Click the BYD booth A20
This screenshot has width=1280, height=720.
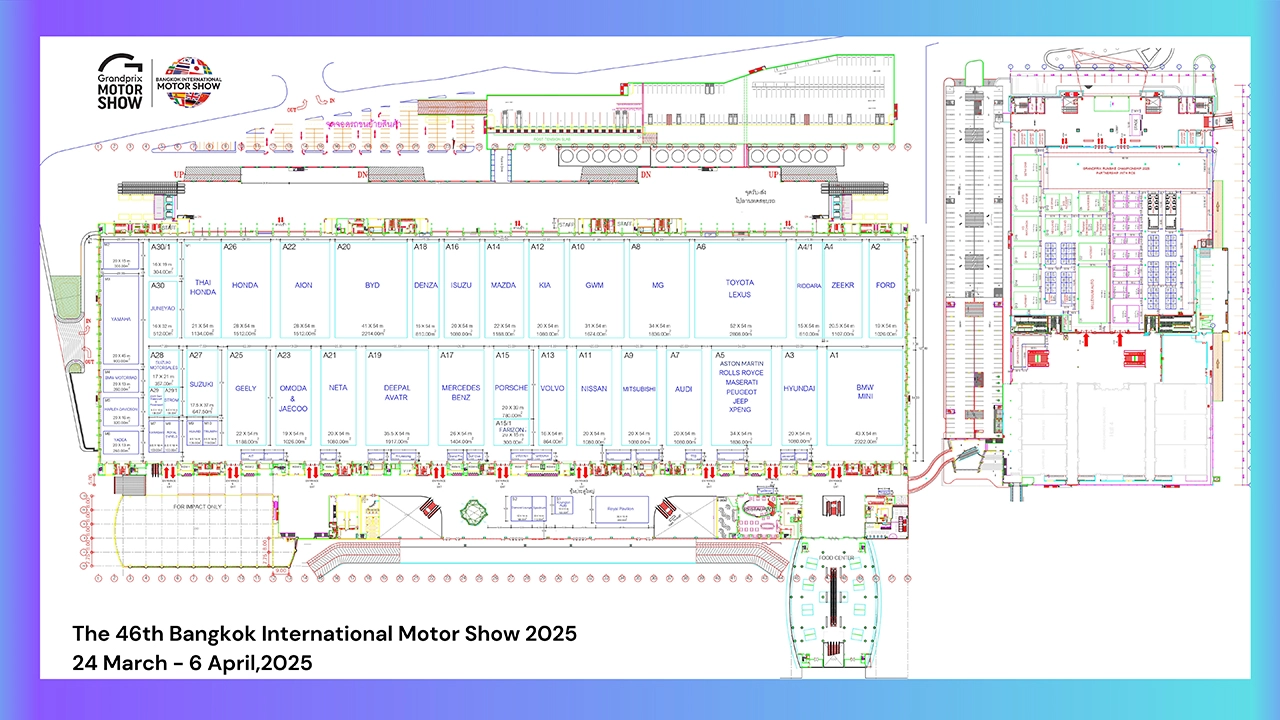click(372, 286)
